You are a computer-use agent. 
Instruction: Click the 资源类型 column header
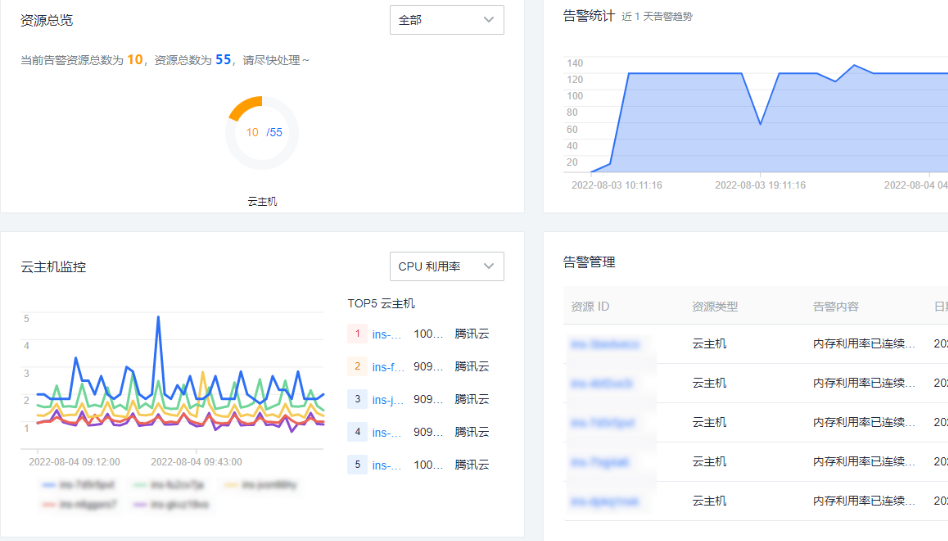coord(715,306)
